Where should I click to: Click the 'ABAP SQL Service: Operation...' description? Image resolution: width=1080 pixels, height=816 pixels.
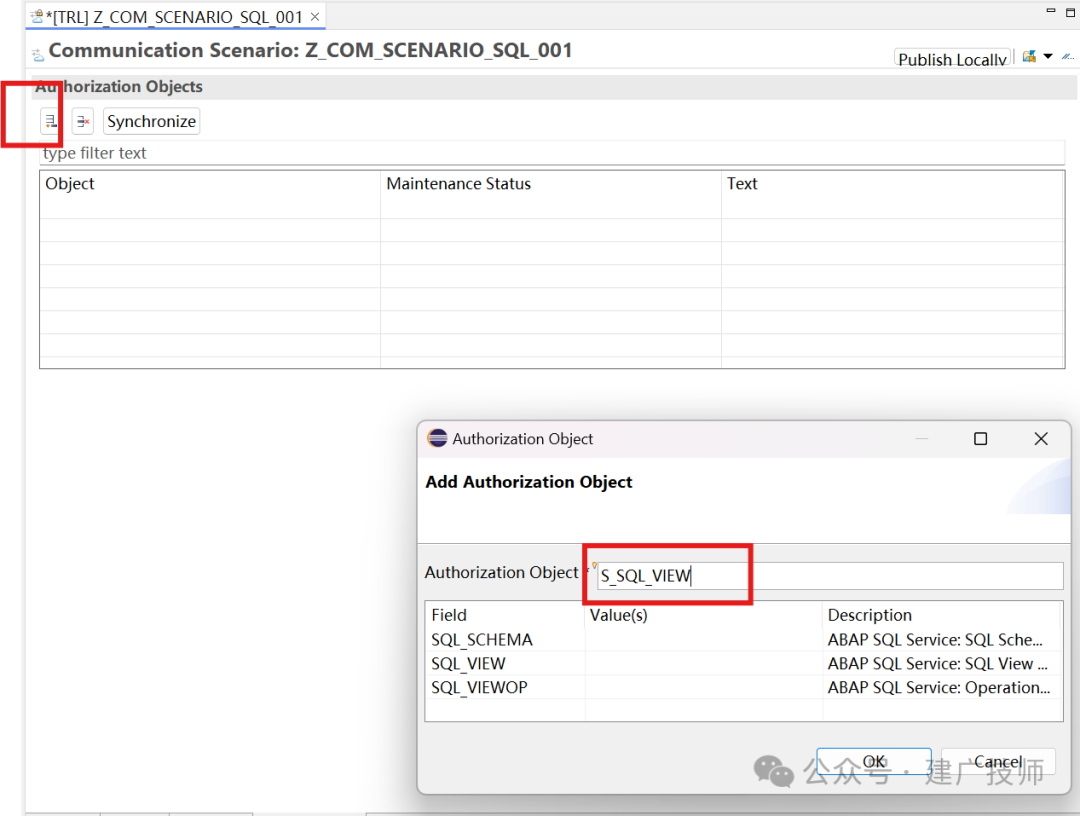click(939, 687)
